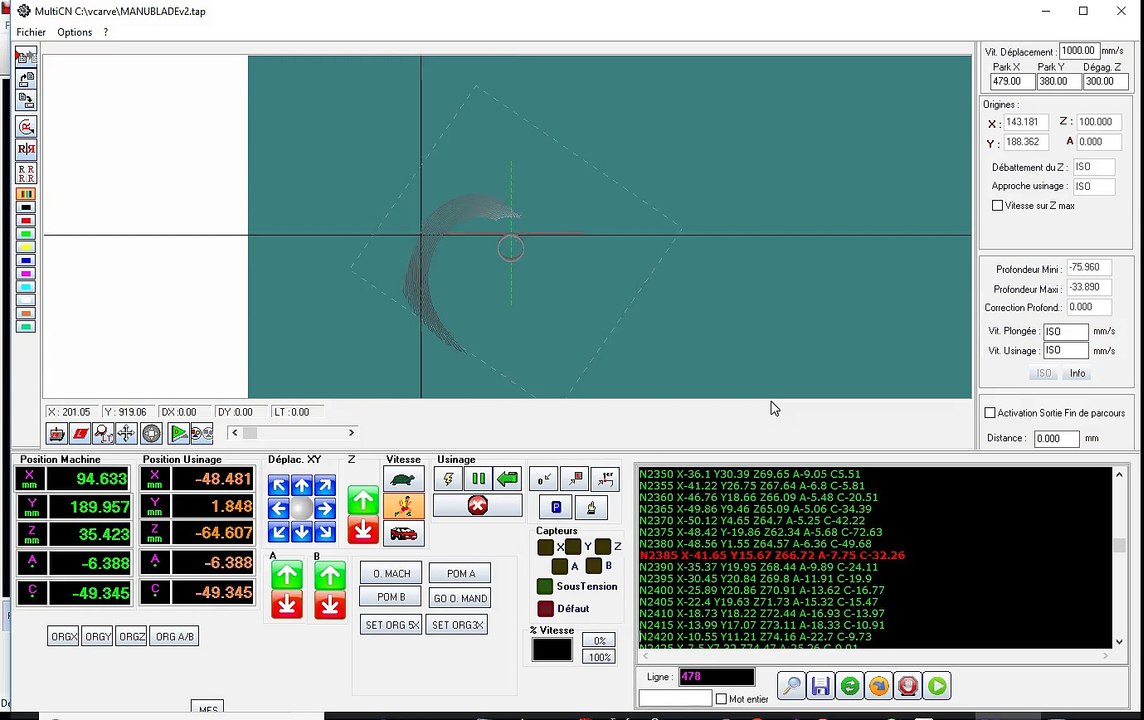
Task: Select G-code line N2385 highlighted in red
Action: (x=772, y=555)
